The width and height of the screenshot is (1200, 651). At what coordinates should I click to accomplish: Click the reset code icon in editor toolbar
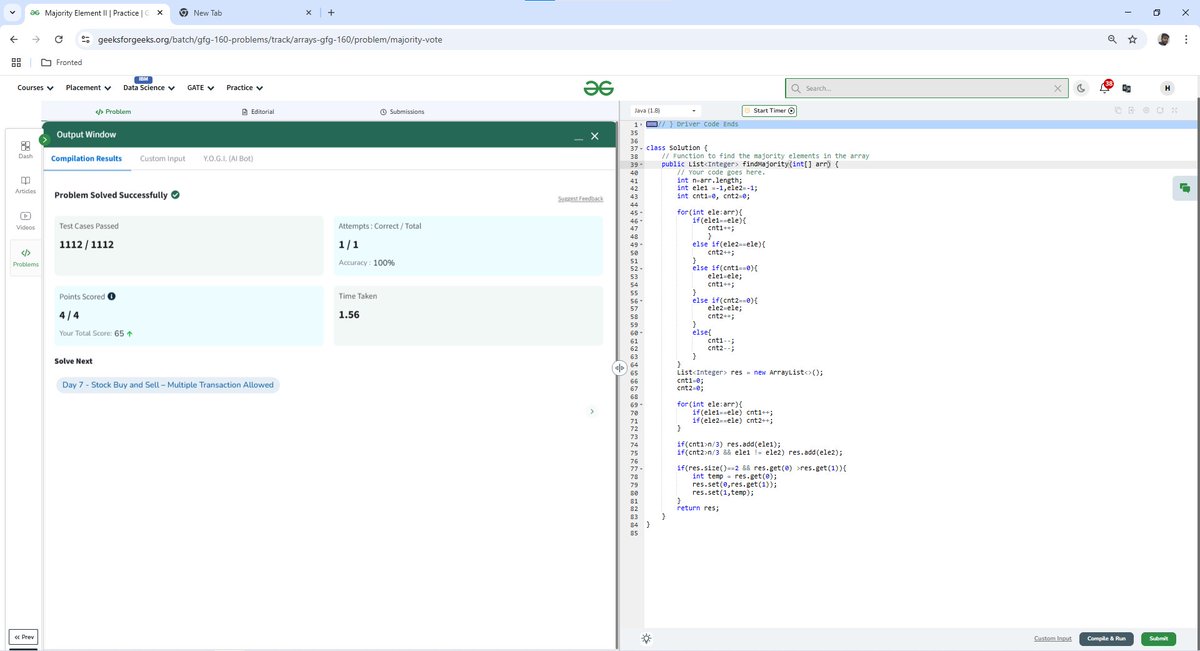tap(1160, 110)
